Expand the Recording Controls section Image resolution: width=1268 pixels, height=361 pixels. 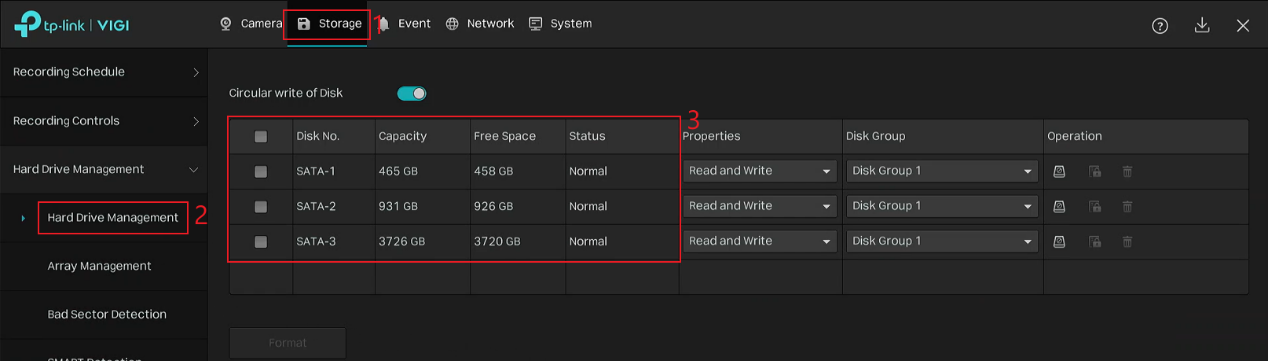104,121
